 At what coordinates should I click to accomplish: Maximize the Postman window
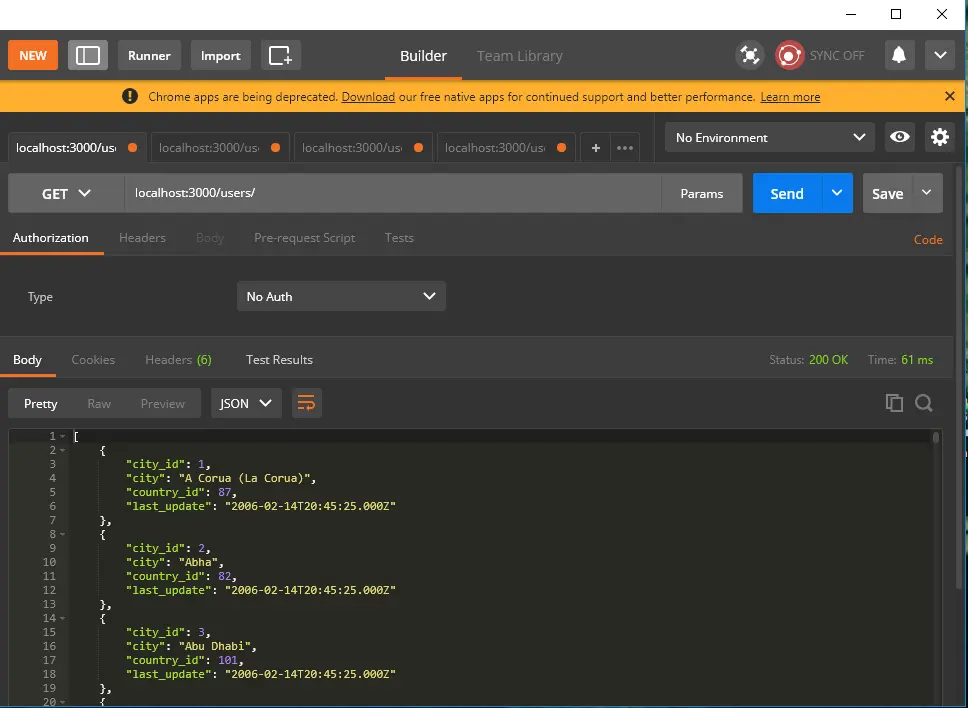tap(896, 14)
